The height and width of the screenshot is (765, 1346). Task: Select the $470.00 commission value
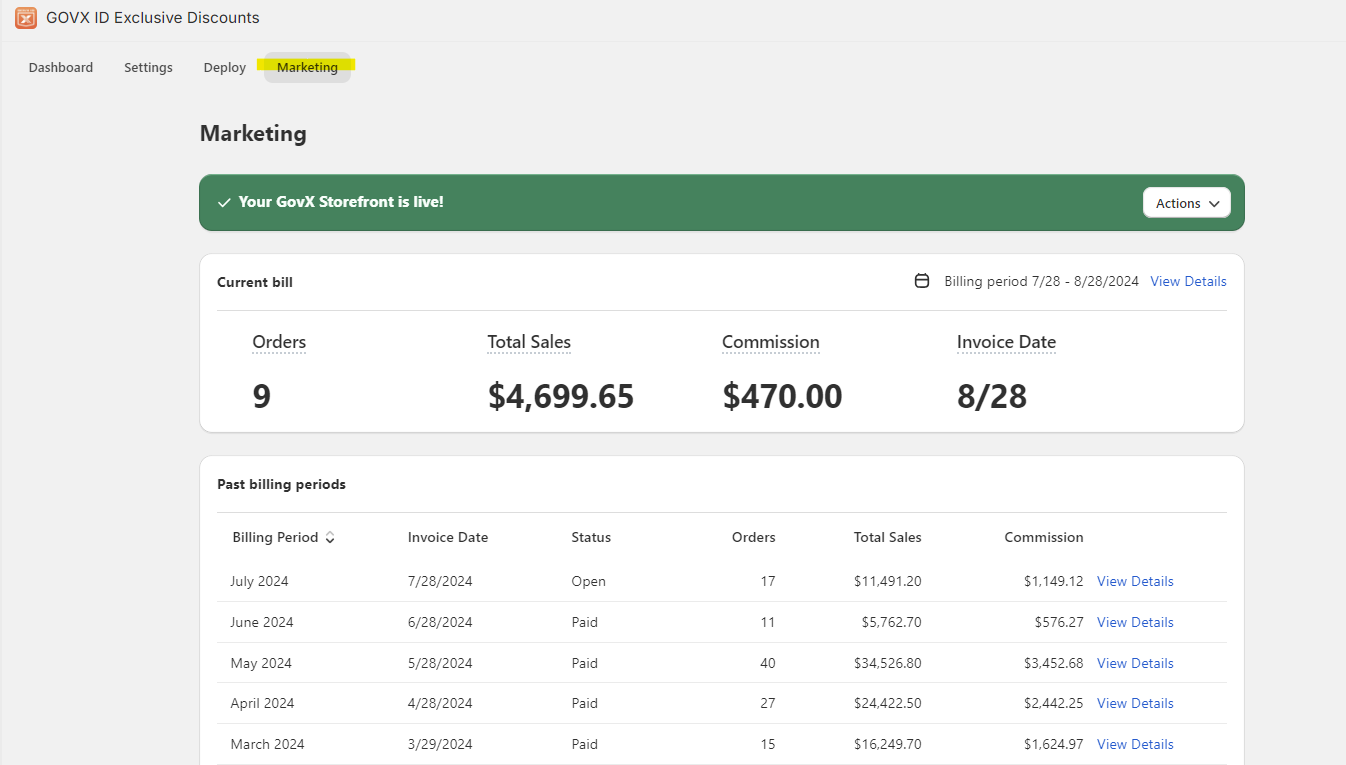(x=782, y=397)
